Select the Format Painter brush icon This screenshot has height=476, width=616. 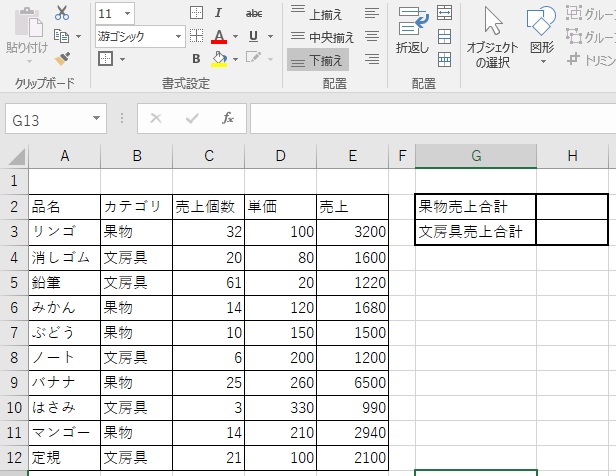coord(62,59)
